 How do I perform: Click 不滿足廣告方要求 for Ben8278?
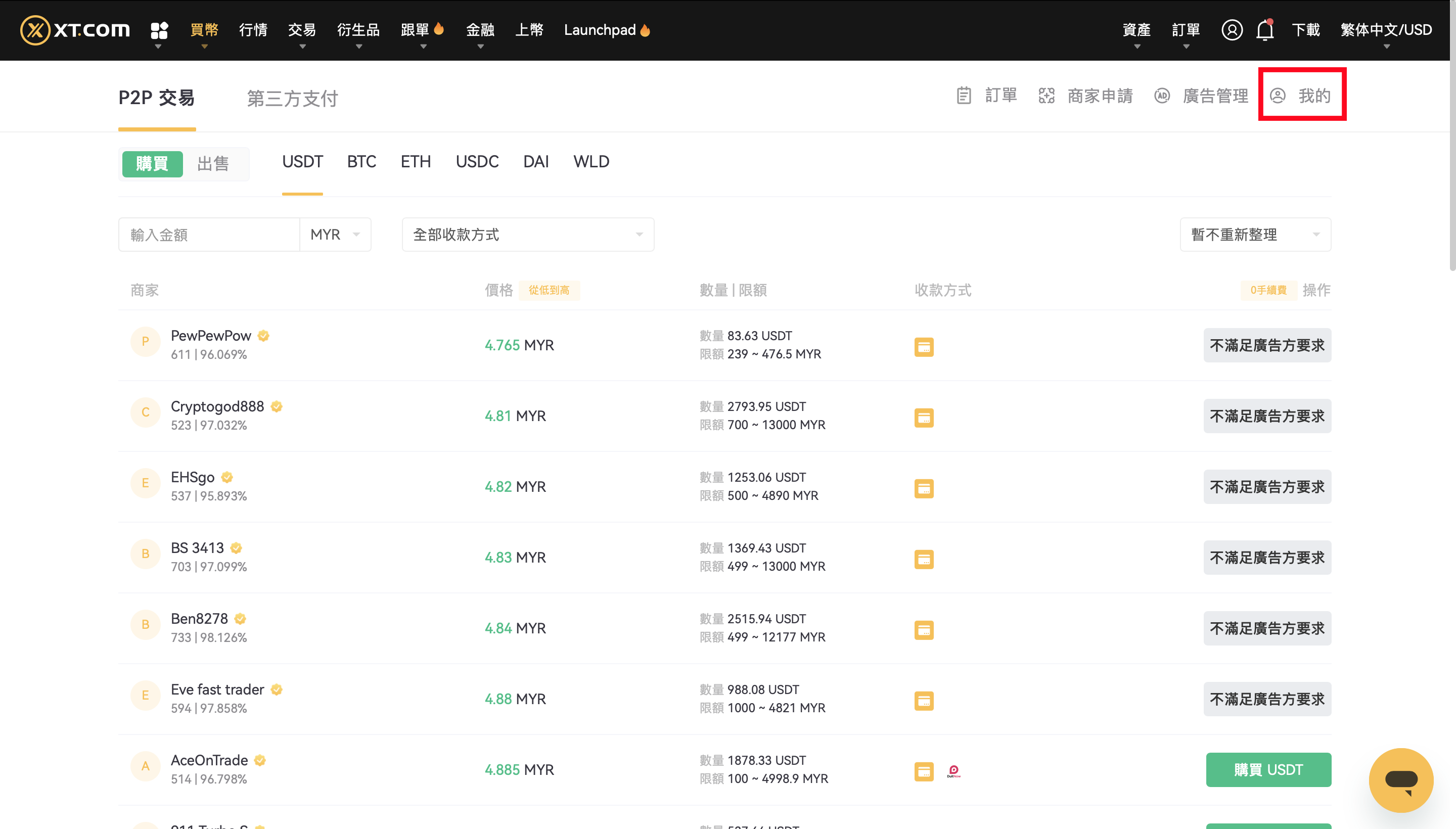click(x=1267, y=628)
